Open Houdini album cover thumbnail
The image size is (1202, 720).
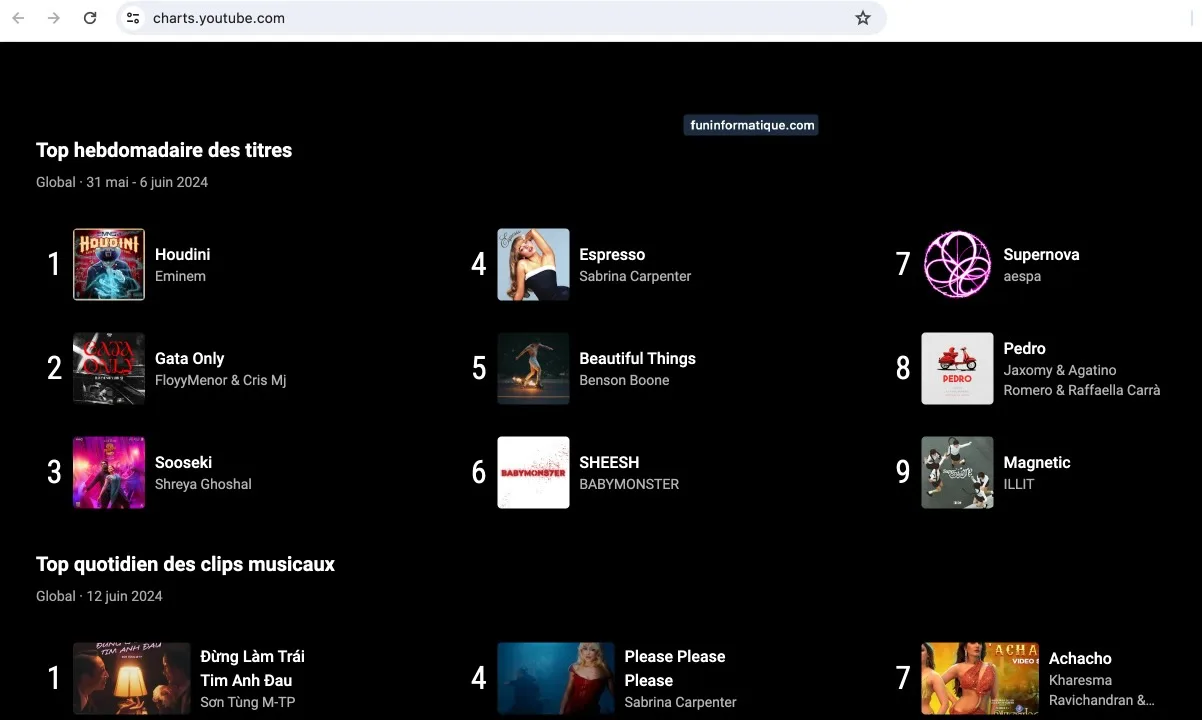109,264
